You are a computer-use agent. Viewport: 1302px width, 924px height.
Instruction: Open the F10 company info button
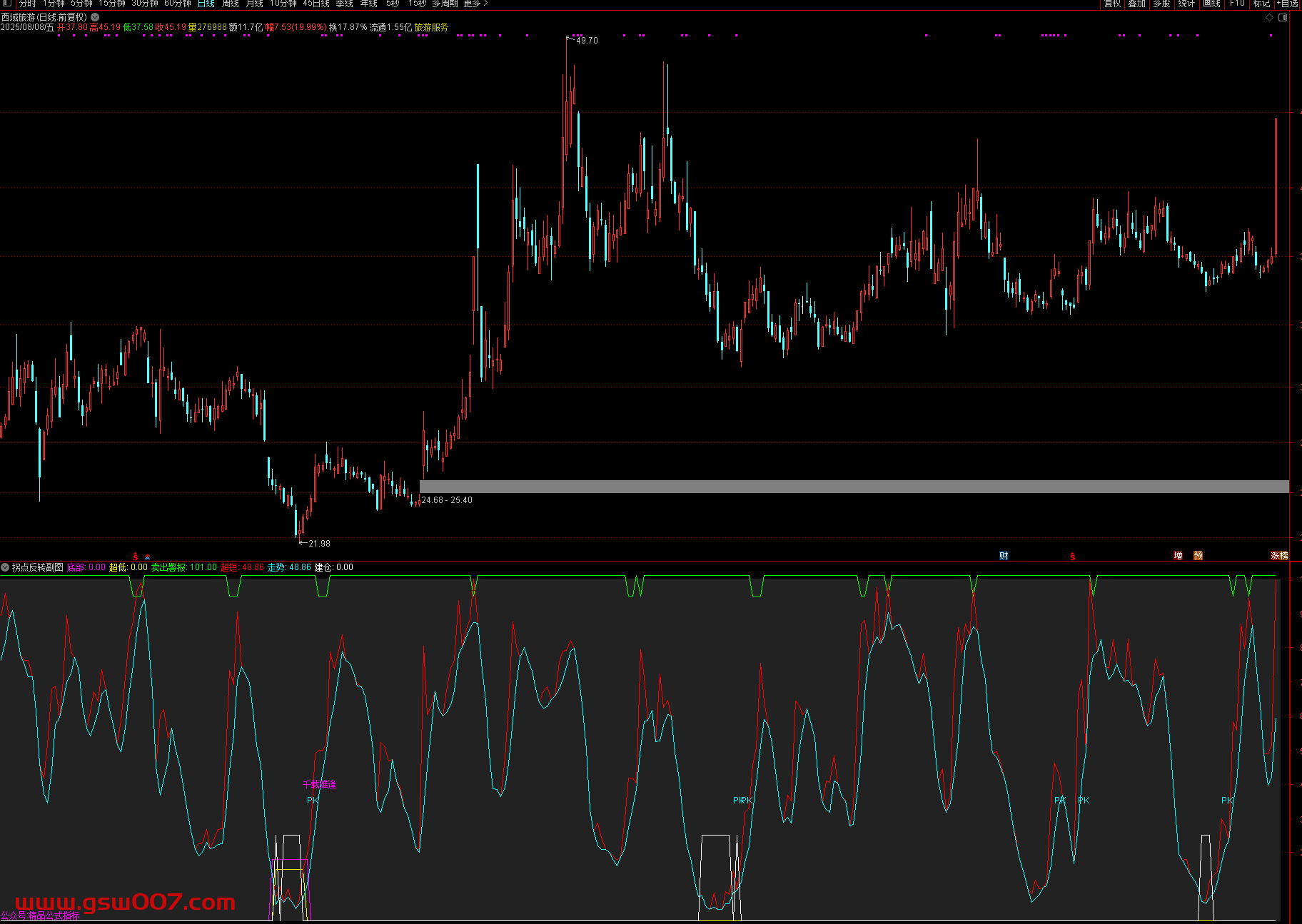pyautogui.click(x=1237, y=4)
